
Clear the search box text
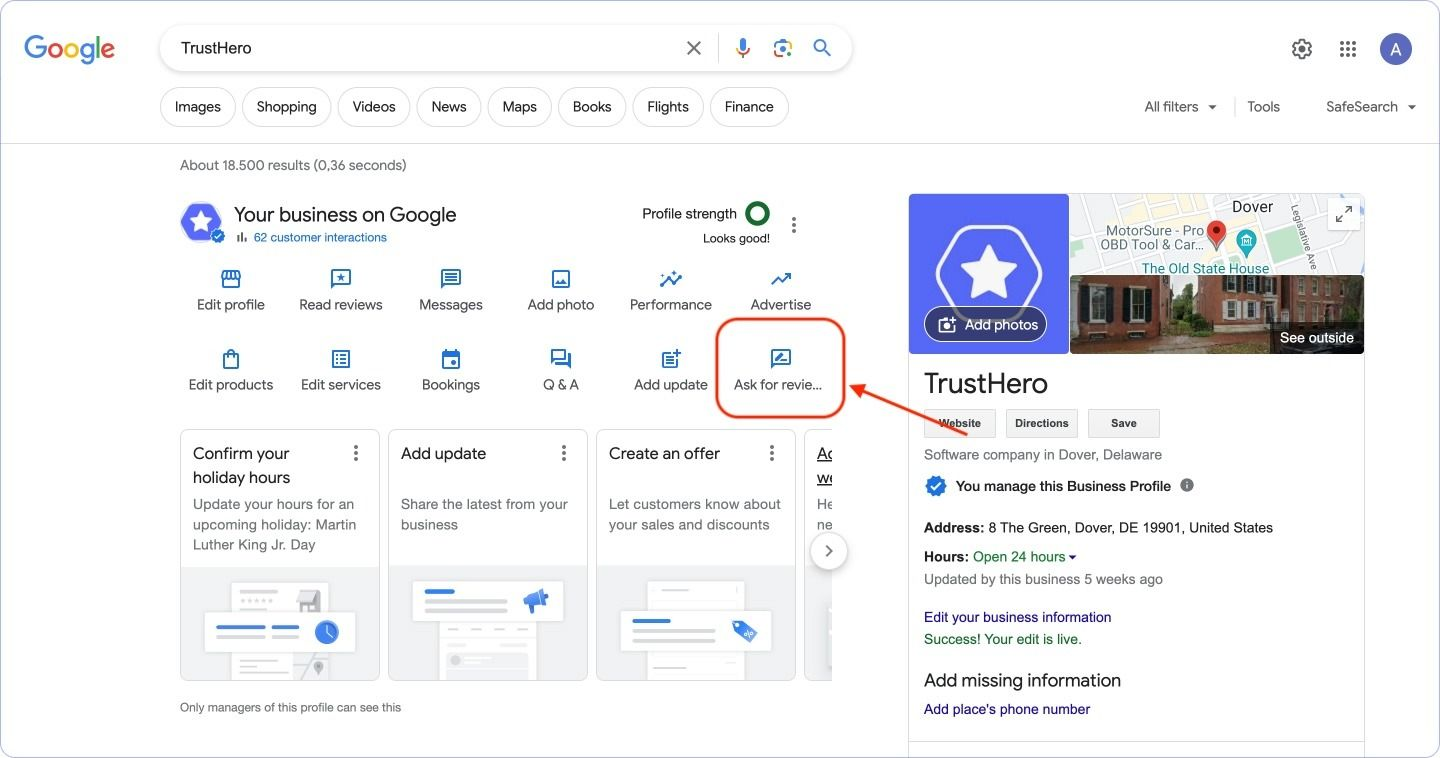point(693,48)
